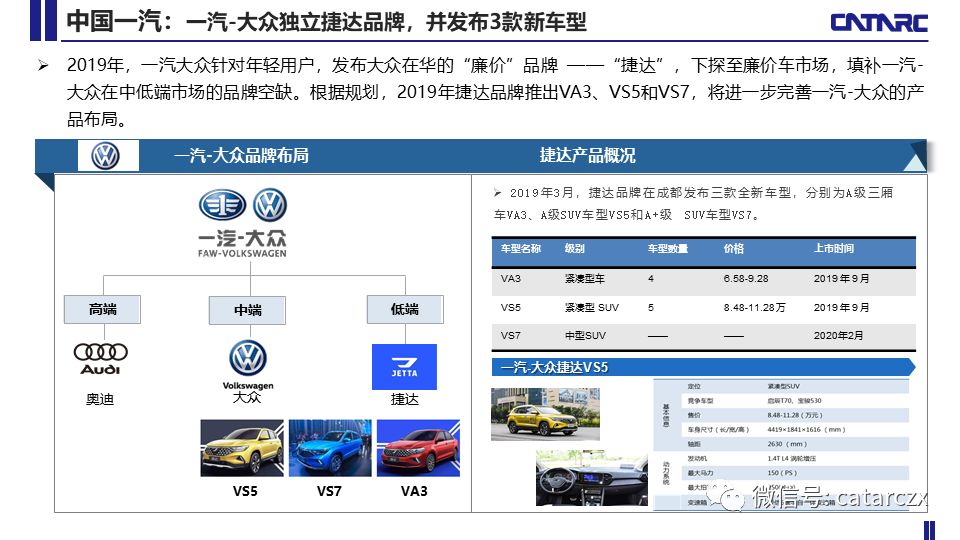
Task: Click the FAW logo emblem
Action: tap(222, 205)
